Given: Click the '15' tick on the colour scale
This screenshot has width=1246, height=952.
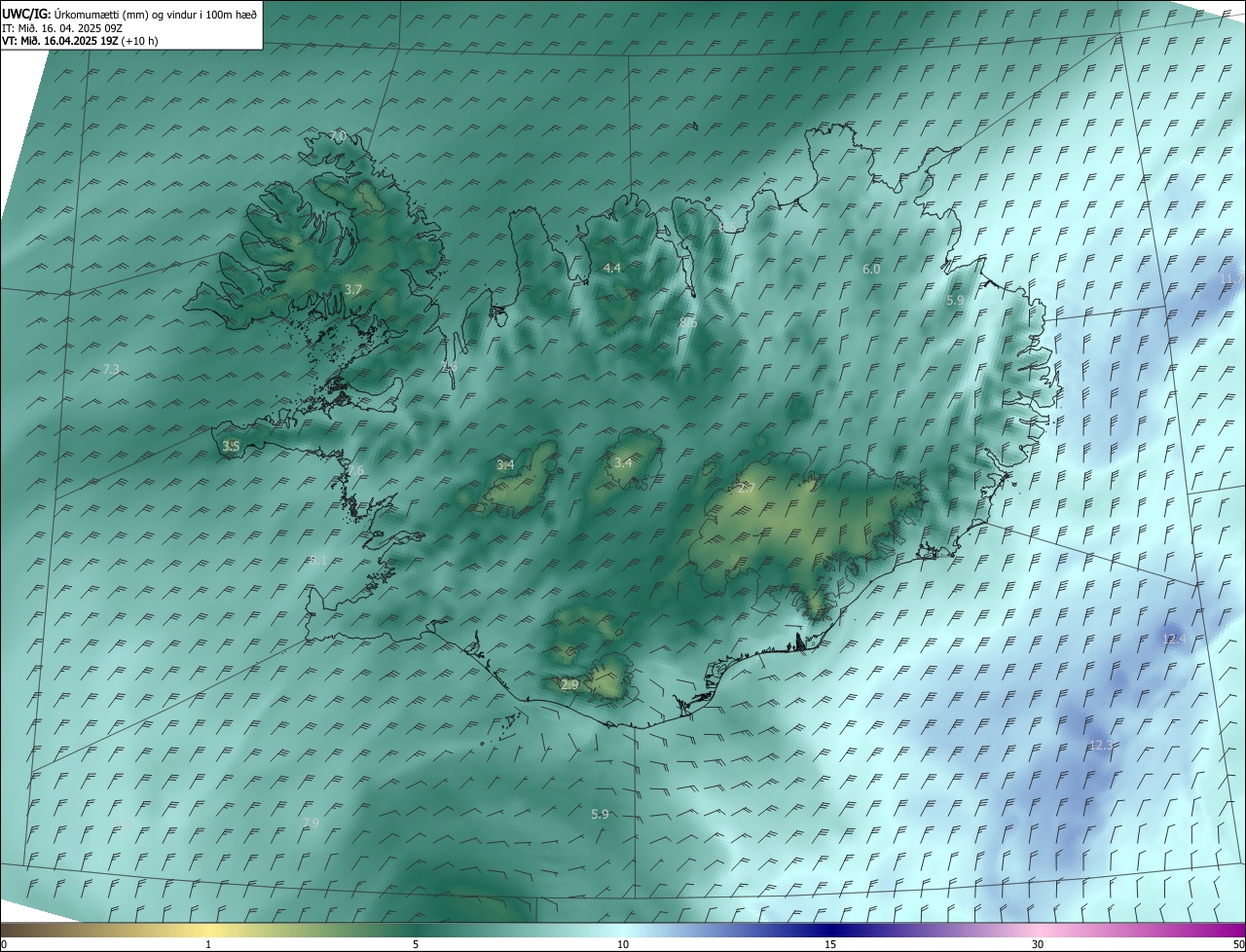Looking at the screenshot, I should coord(830,944).
